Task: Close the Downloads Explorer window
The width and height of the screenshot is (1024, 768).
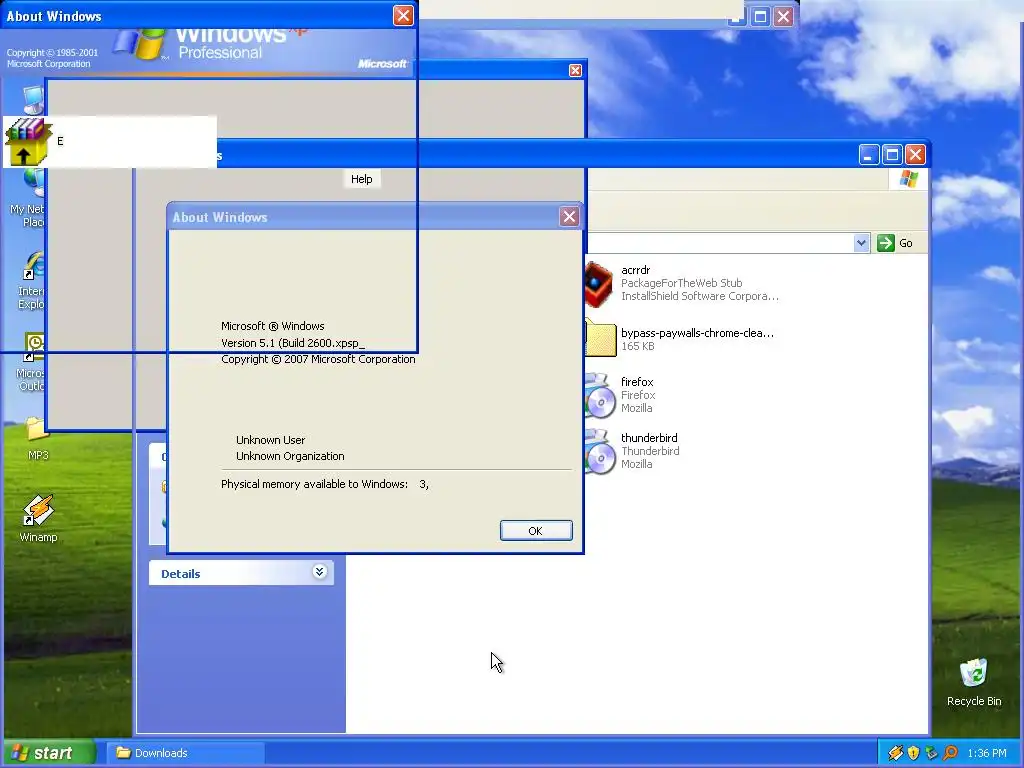Action: 915,155
